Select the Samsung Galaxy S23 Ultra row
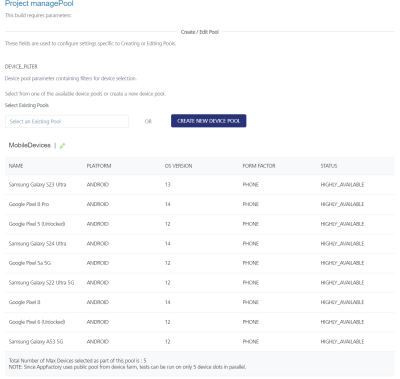400x379 pixels. (x=200, y=185)
